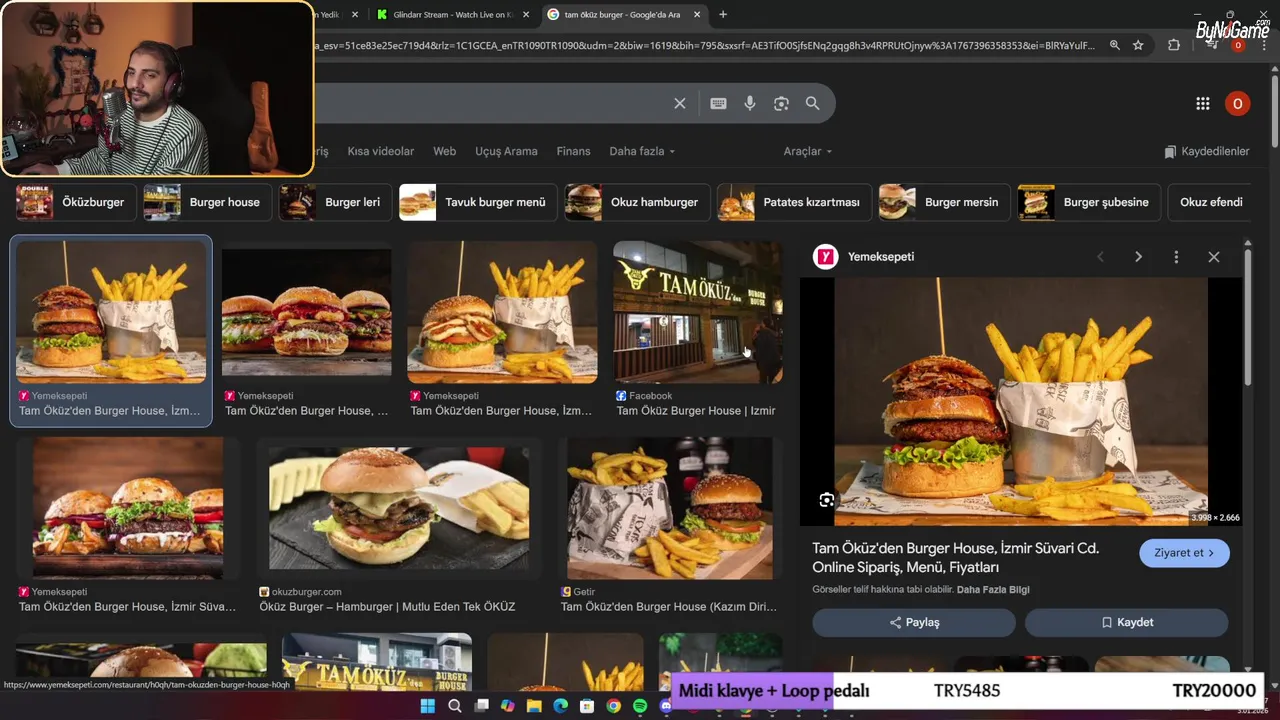Select the Tavuk burger menü chip
Image resolution: width=1280 pixels, height=720 pixels.
click(478, 202)
